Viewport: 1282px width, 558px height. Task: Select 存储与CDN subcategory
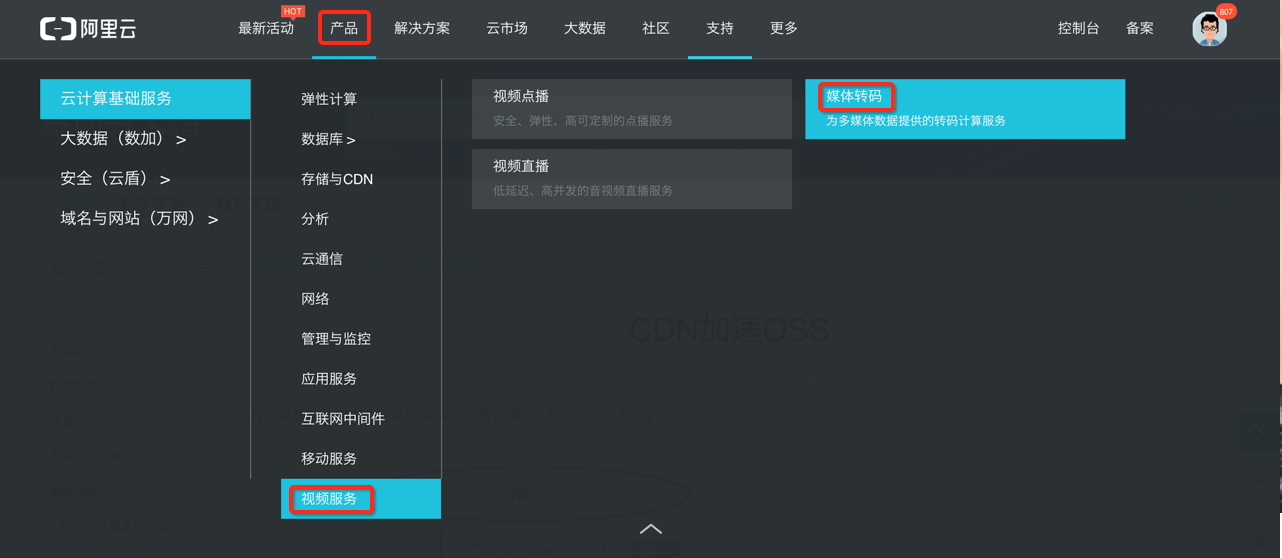[x=337, y=179]
